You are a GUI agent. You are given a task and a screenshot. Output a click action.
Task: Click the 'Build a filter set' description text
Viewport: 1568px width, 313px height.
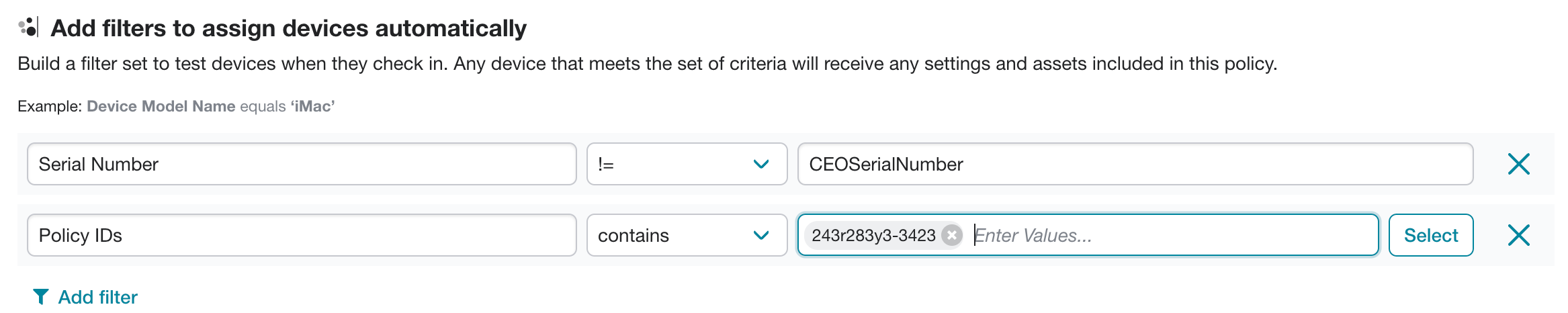[646, 64]
